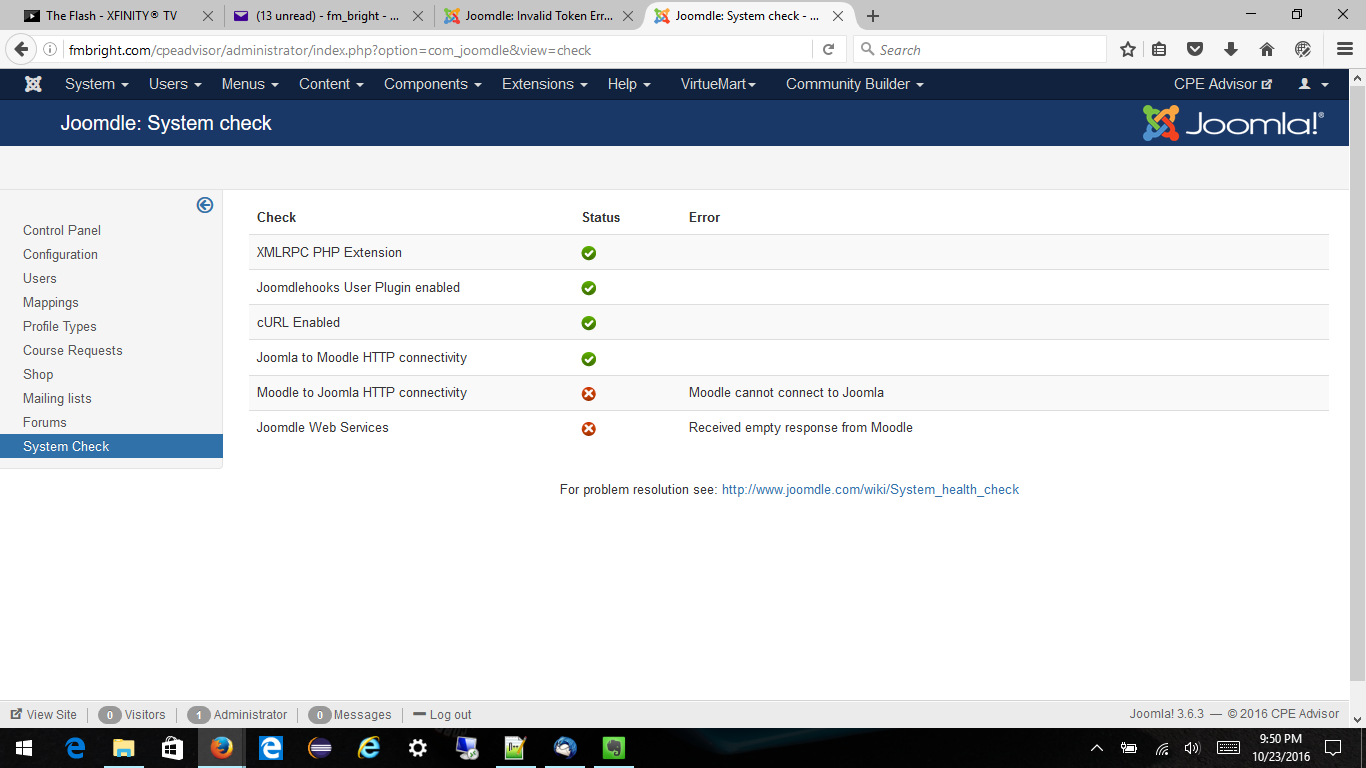Bookmark this page with the star icon

pyautogui.click(x=1128, y=50)
